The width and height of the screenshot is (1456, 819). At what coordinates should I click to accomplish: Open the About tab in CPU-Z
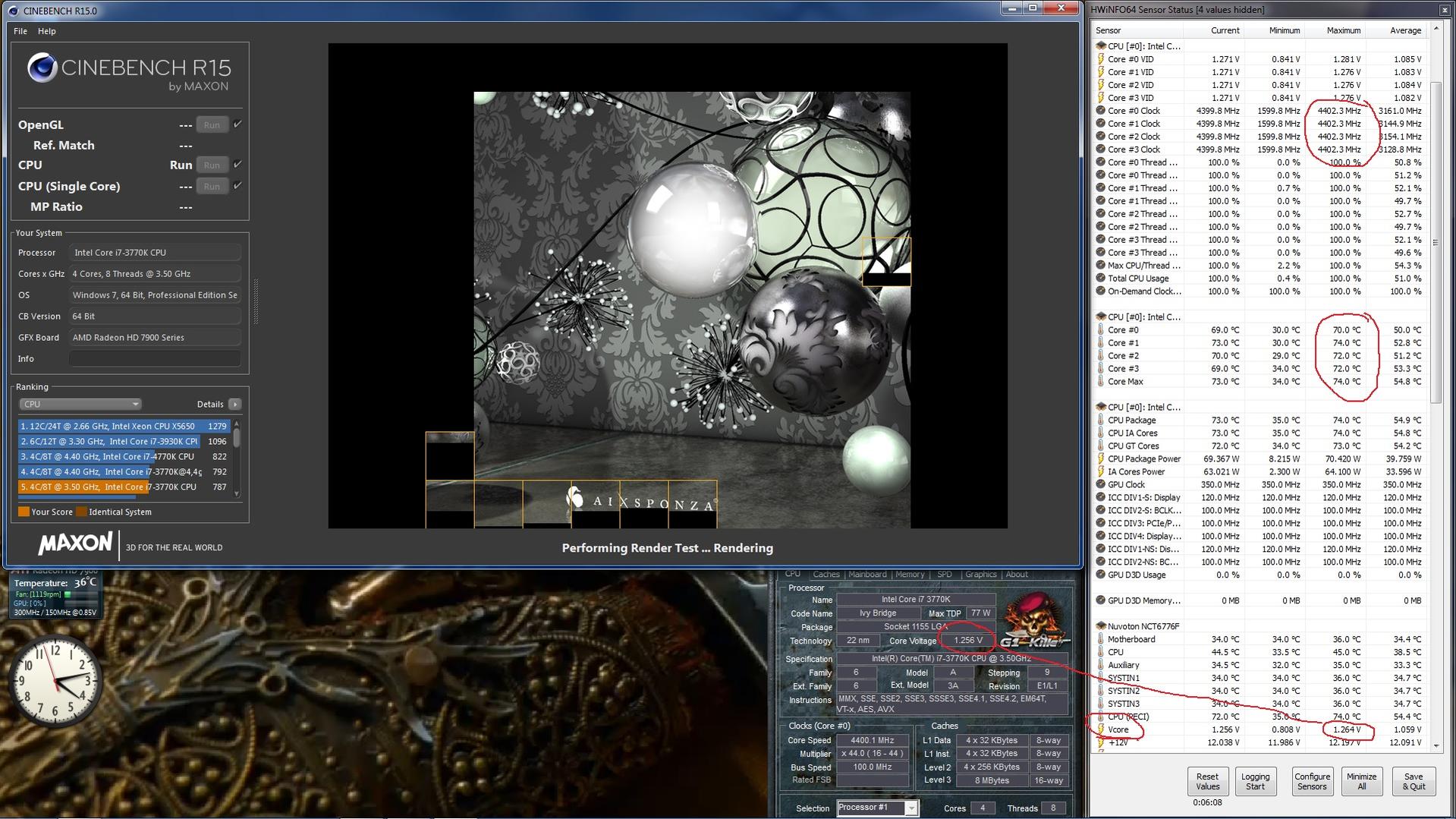tap(1017, 575)
